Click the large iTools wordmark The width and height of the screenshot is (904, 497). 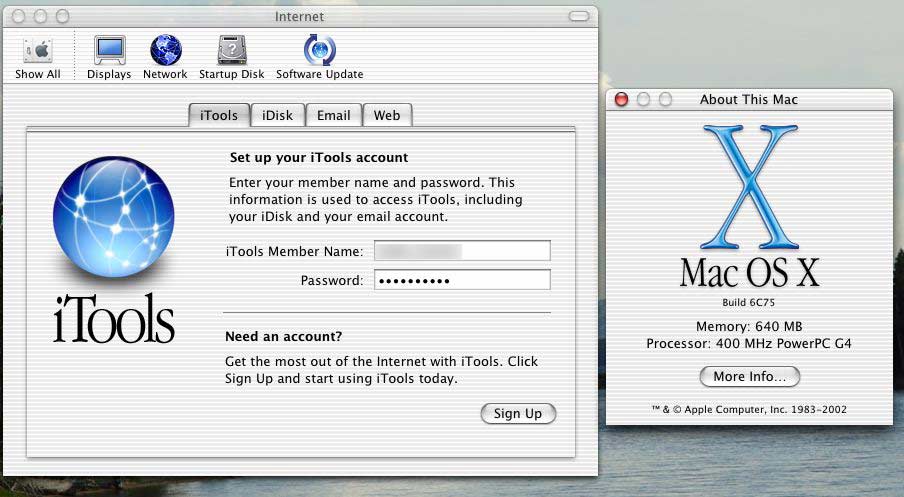[114, 318]
